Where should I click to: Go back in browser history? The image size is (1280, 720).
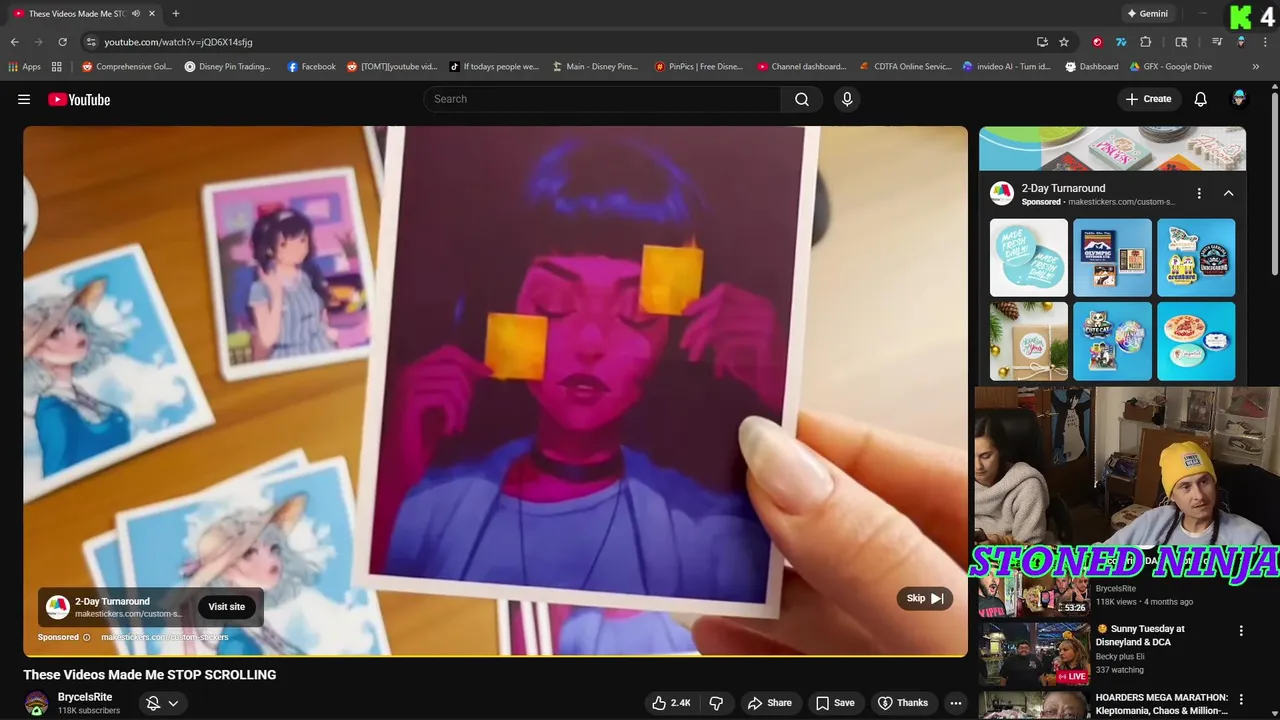pyautogui.click(x=14, y=42)
